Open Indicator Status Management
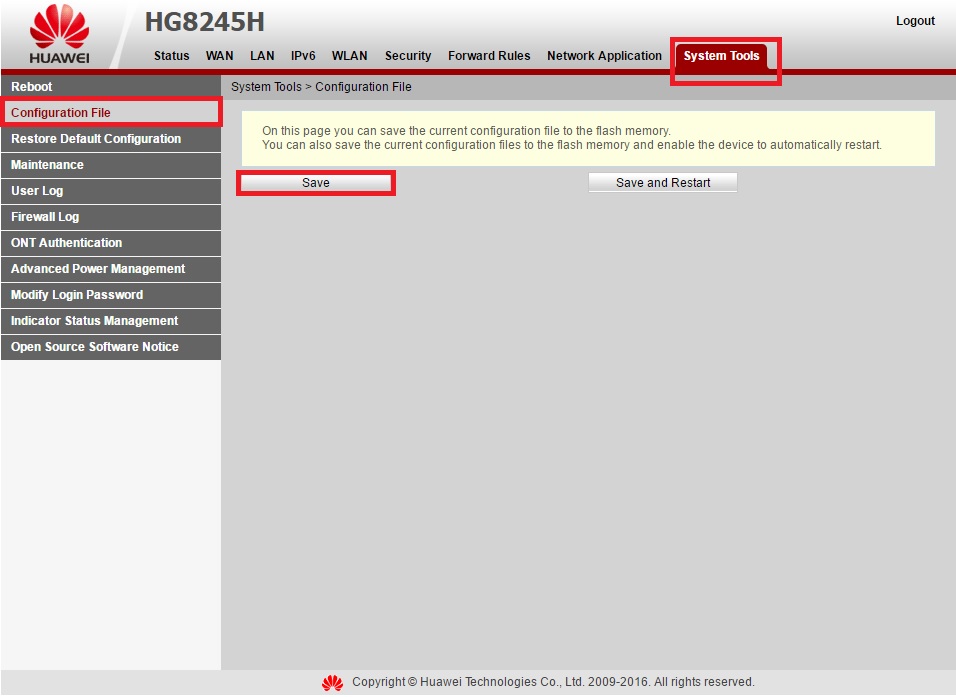Screen dimensions: 956x697 click(111, 321)
